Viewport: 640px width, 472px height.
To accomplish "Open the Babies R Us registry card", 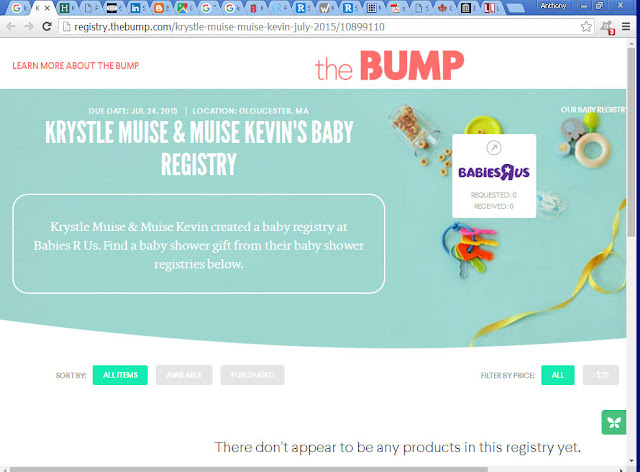I will click(x=494, y=176).
